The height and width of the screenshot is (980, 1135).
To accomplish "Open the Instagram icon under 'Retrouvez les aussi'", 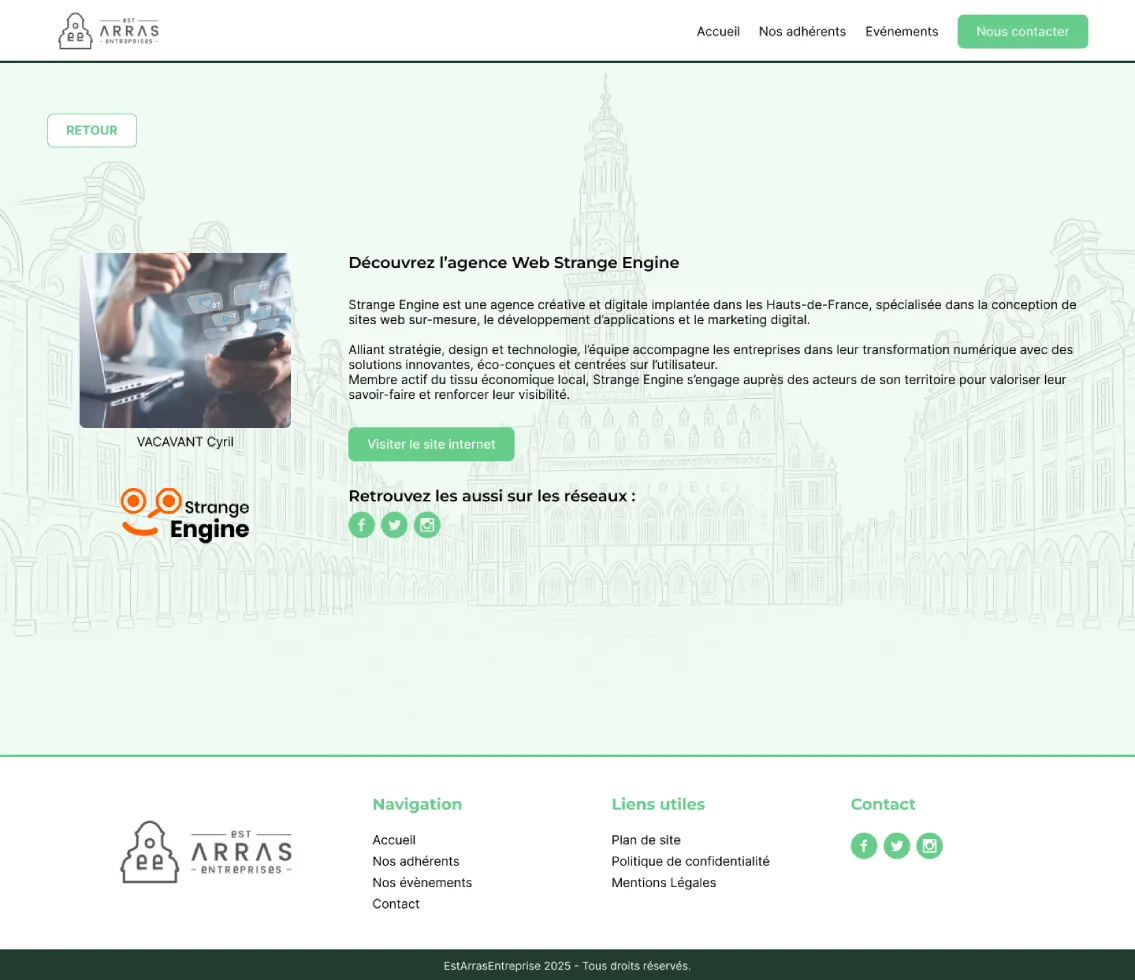I will [x=427, y=525].
